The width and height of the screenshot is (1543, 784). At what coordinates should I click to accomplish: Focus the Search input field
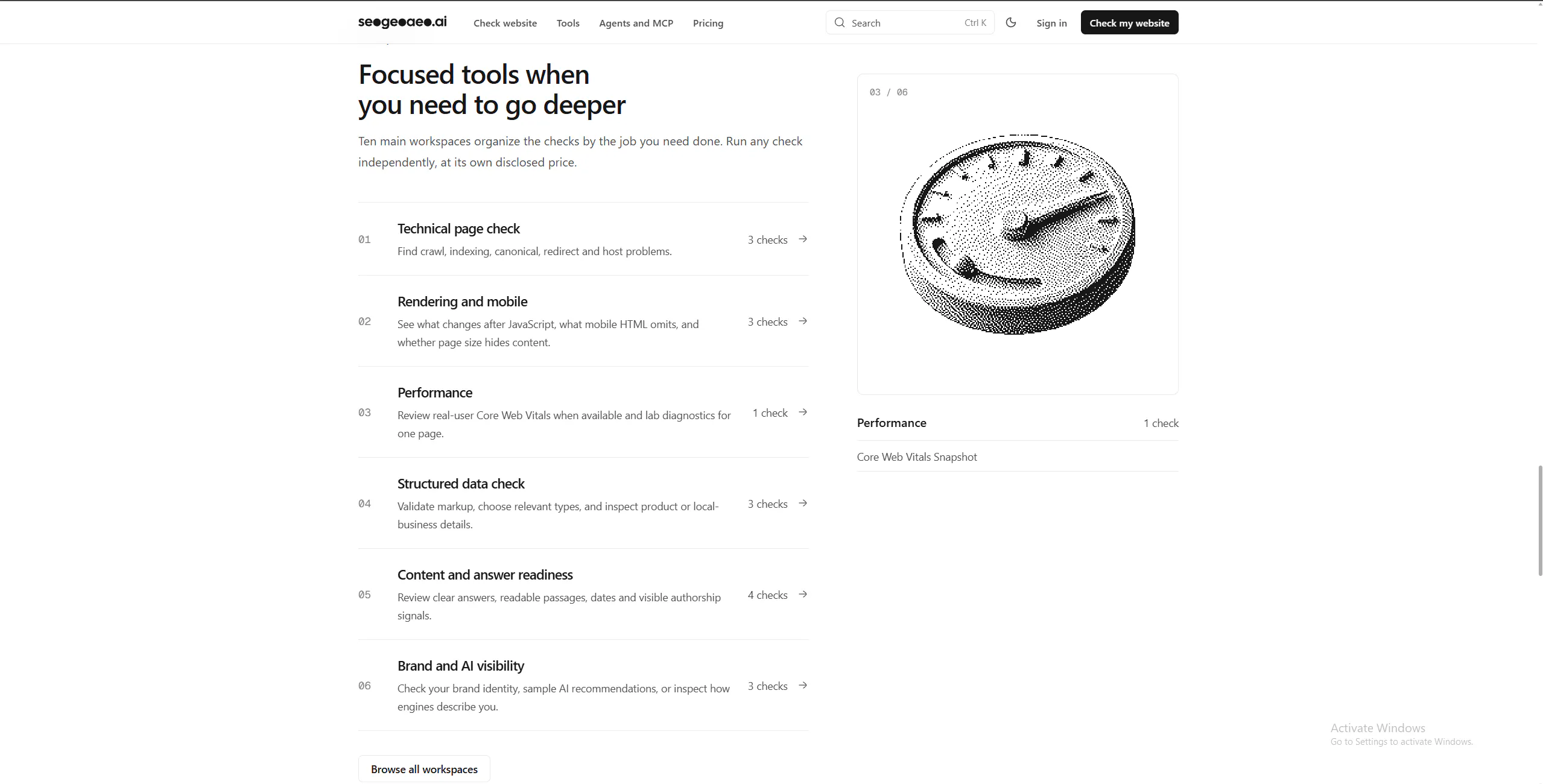tap(910, 22)
